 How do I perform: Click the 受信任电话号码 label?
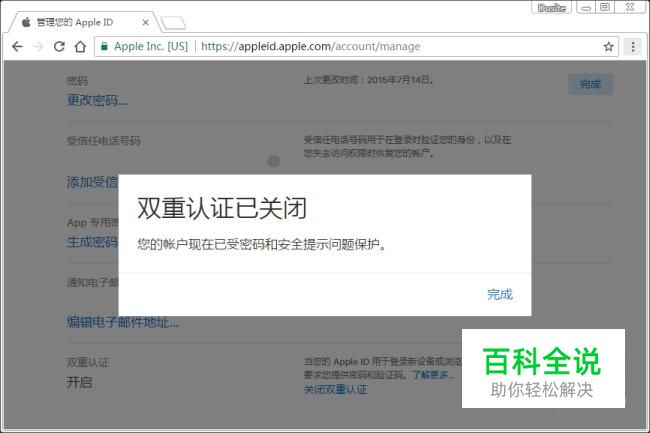104,141
